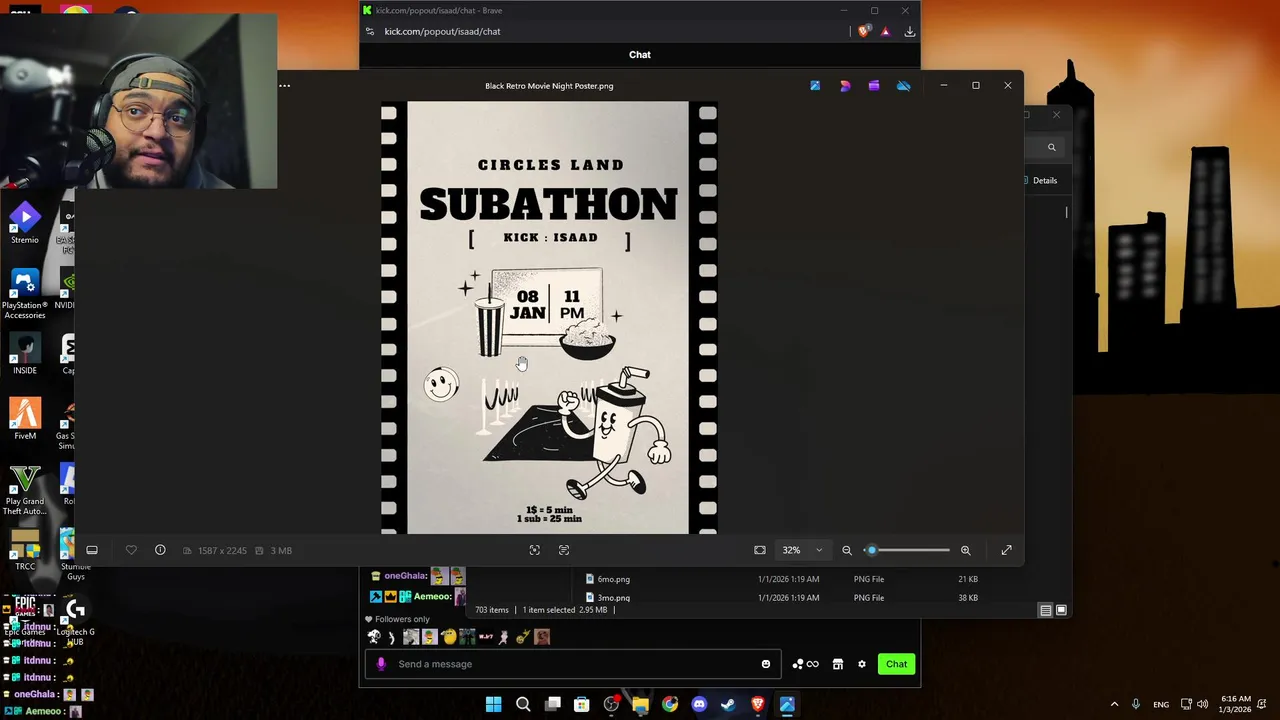Click the yellow smiley emote in Kick chat
Screen dimensions: 1280x720
pyautogui.click(x=448, y=637)
